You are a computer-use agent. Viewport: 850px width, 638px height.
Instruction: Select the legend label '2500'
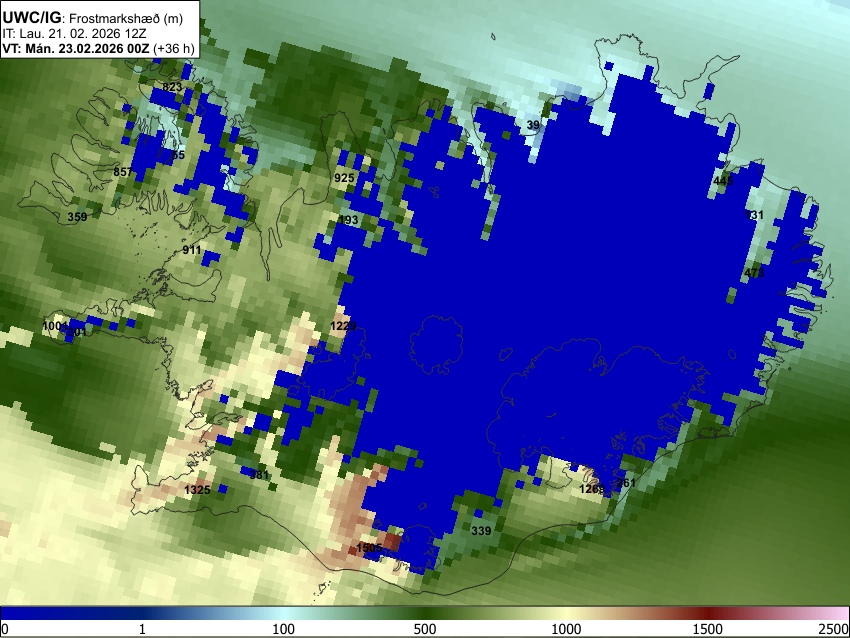pos(834,629)
